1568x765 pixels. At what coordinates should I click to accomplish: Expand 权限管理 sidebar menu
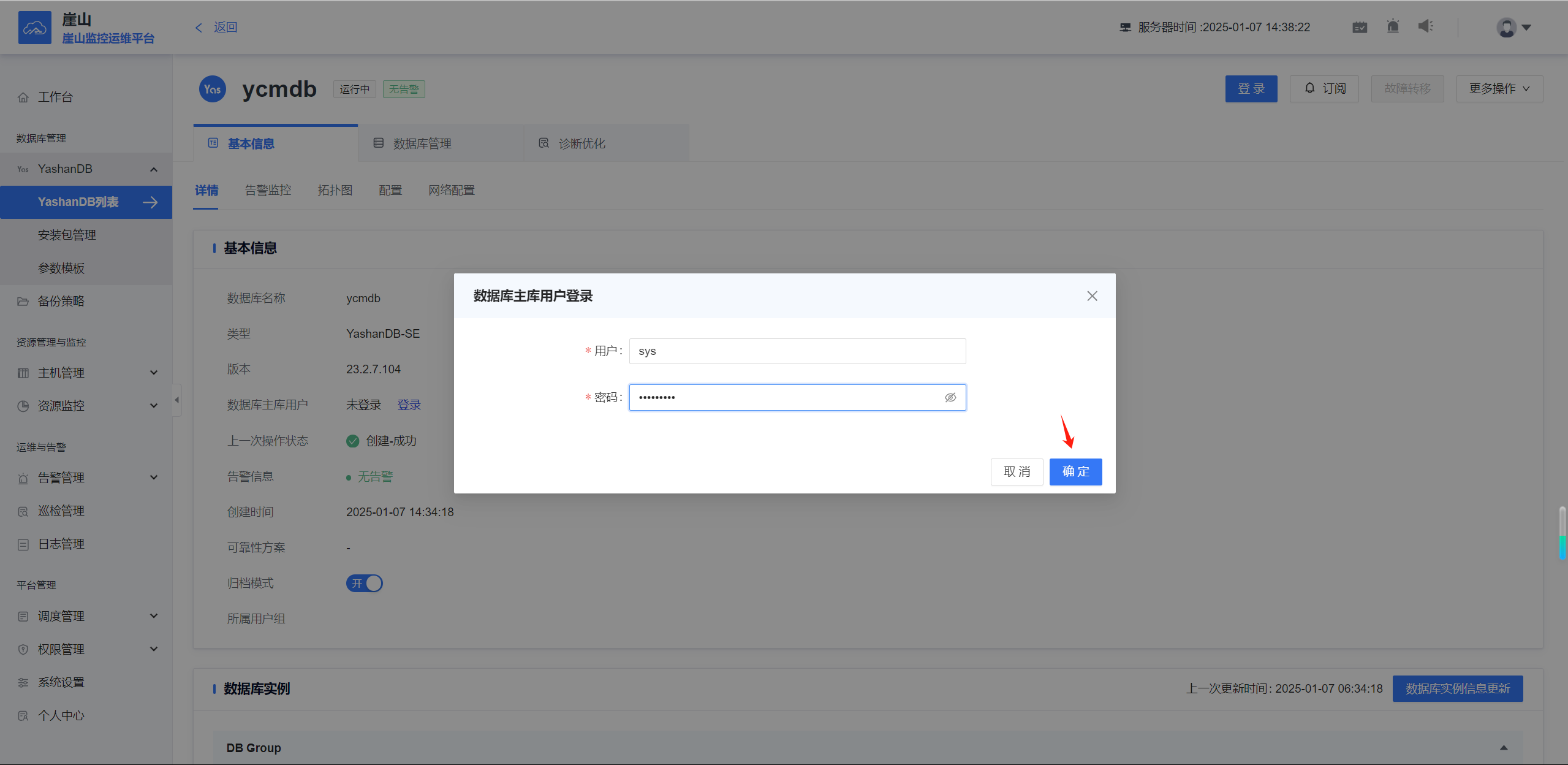click(x=86, y=650)
